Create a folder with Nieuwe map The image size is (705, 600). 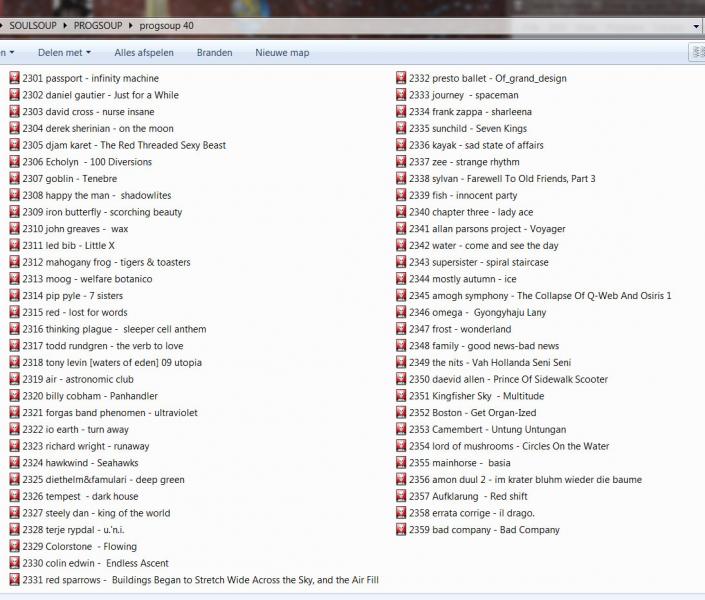(x=282, y=53)
